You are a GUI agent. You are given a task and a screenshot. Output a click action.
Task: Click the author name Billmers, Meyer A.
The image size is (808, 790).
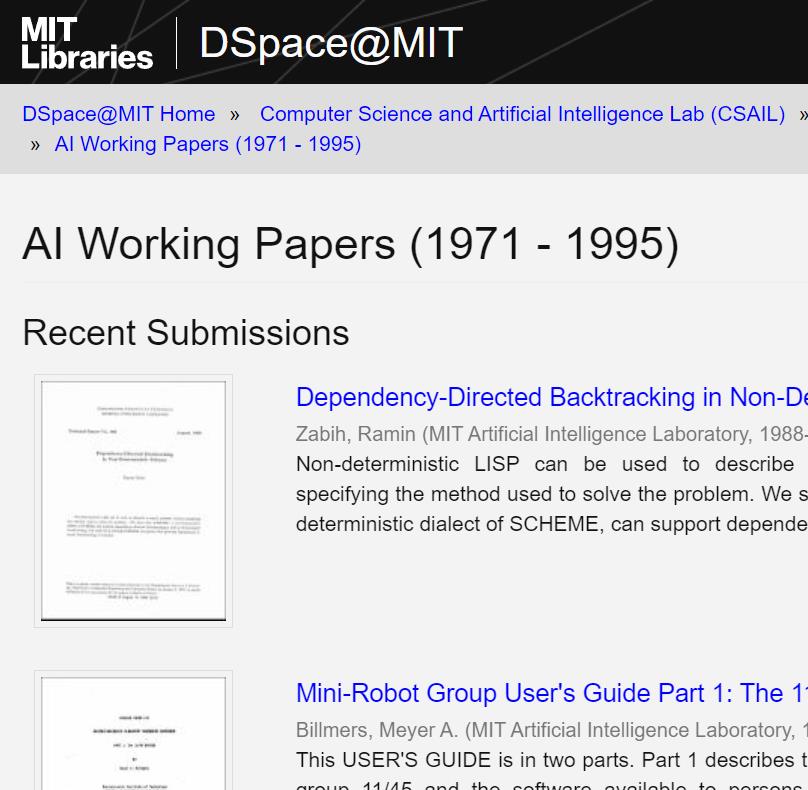(376, 730)
